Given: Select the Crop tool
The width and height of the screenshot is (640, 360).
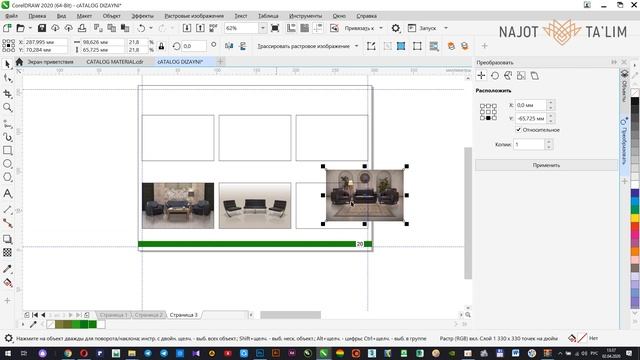Looking at the screenshot, I should [7, 93].
